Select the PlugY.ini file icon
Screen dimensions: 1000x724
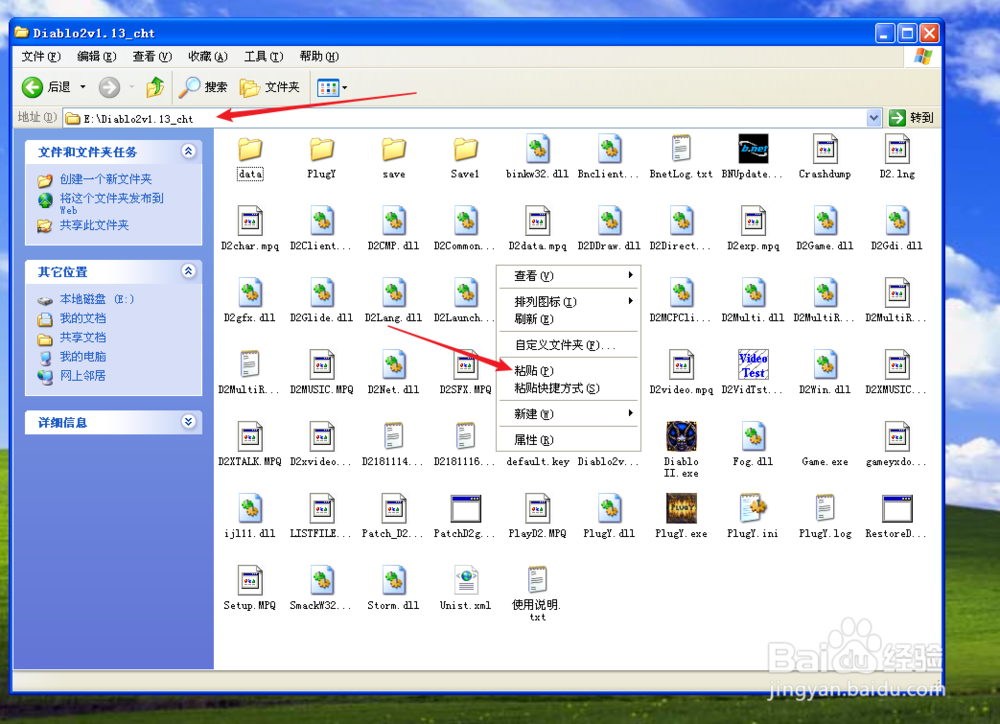pos(753,508)
